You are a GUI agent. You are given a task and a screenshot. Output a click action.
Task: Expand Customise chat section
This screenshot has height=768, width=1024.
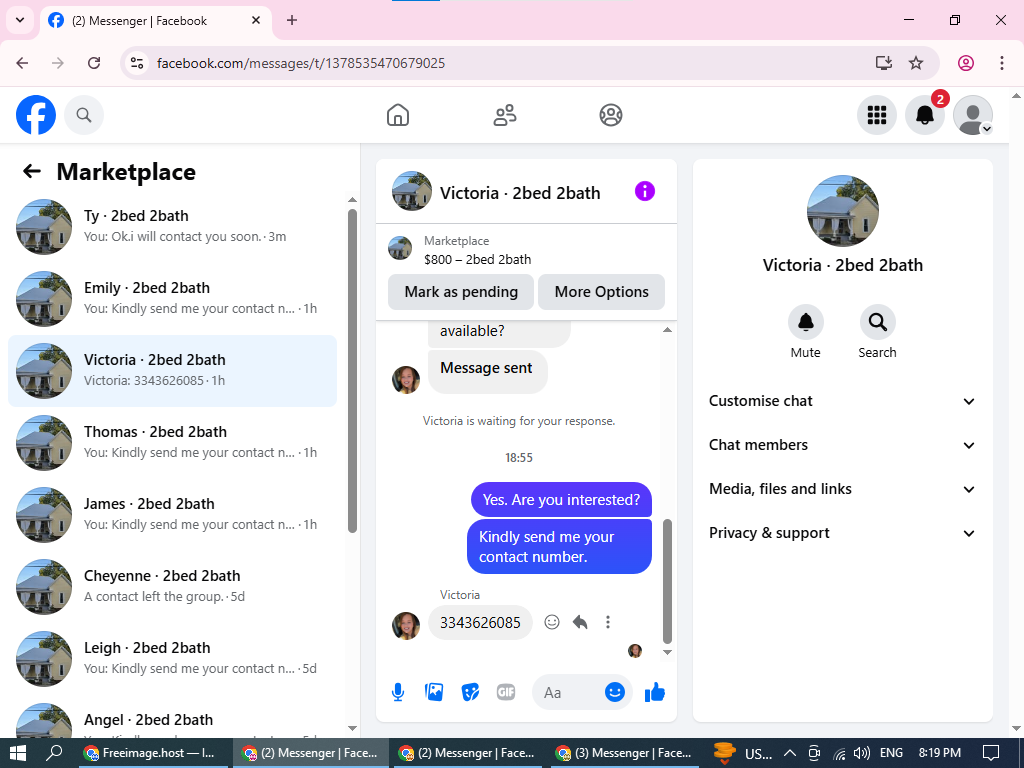pos(842,401)
